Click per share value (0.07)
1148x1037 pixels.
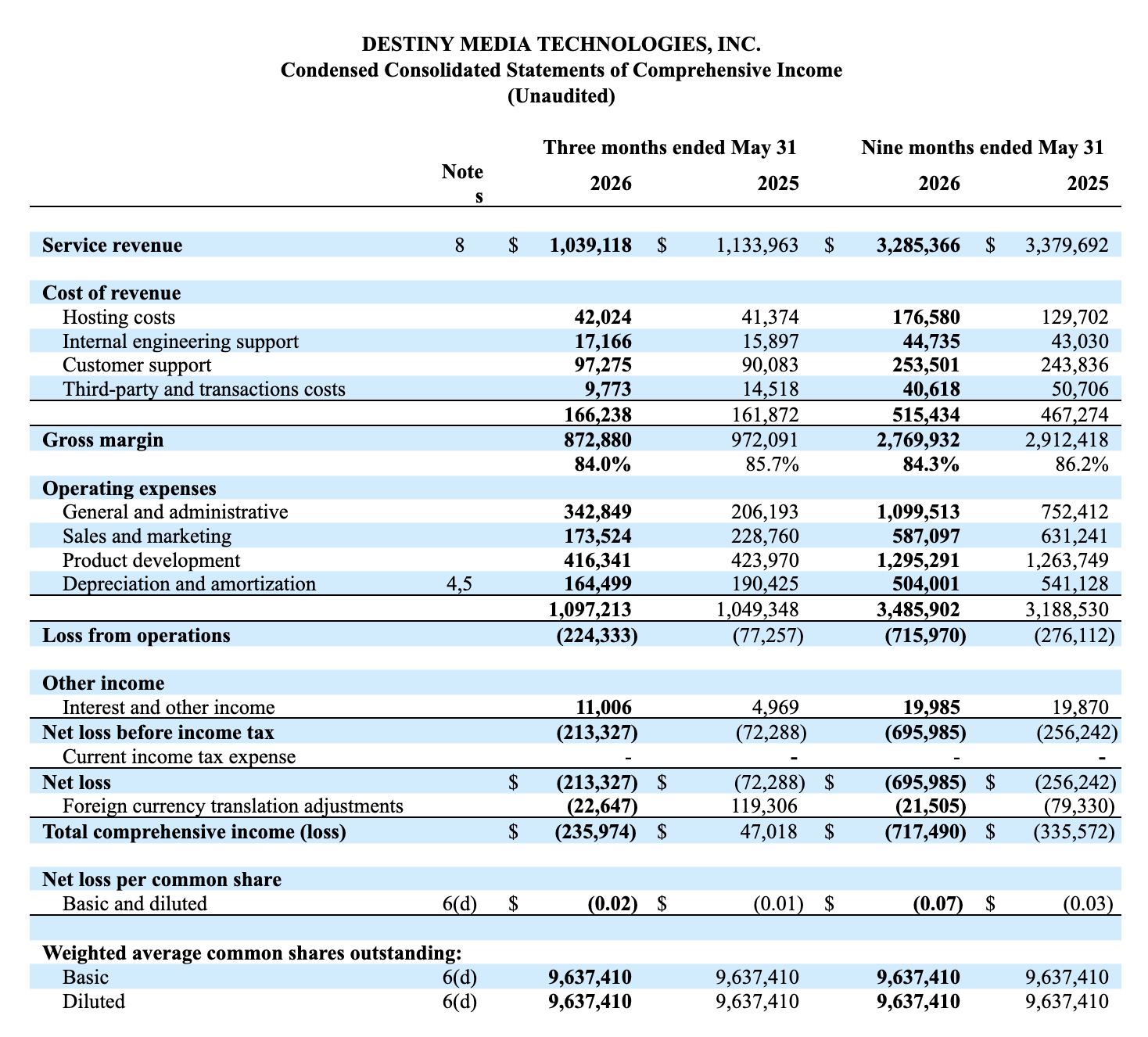(938, 904)
